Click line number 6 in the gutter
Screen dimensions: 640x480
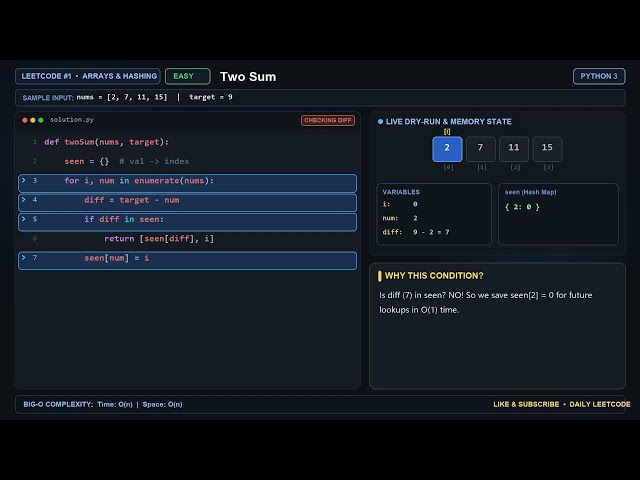(x=35, y=238)
